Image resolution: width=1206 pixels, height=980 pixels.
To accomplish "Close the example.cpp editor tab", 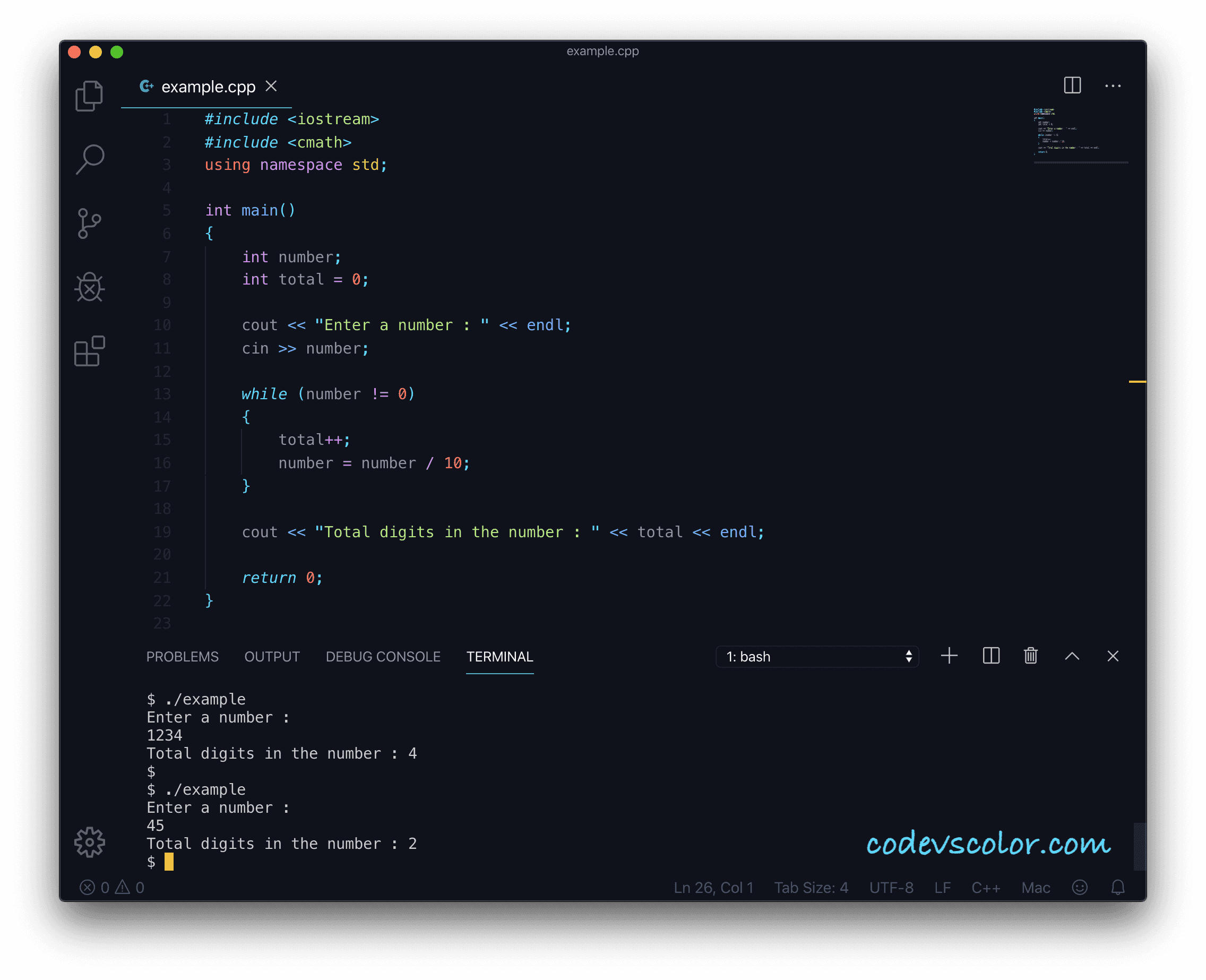I will click(271, 86).
